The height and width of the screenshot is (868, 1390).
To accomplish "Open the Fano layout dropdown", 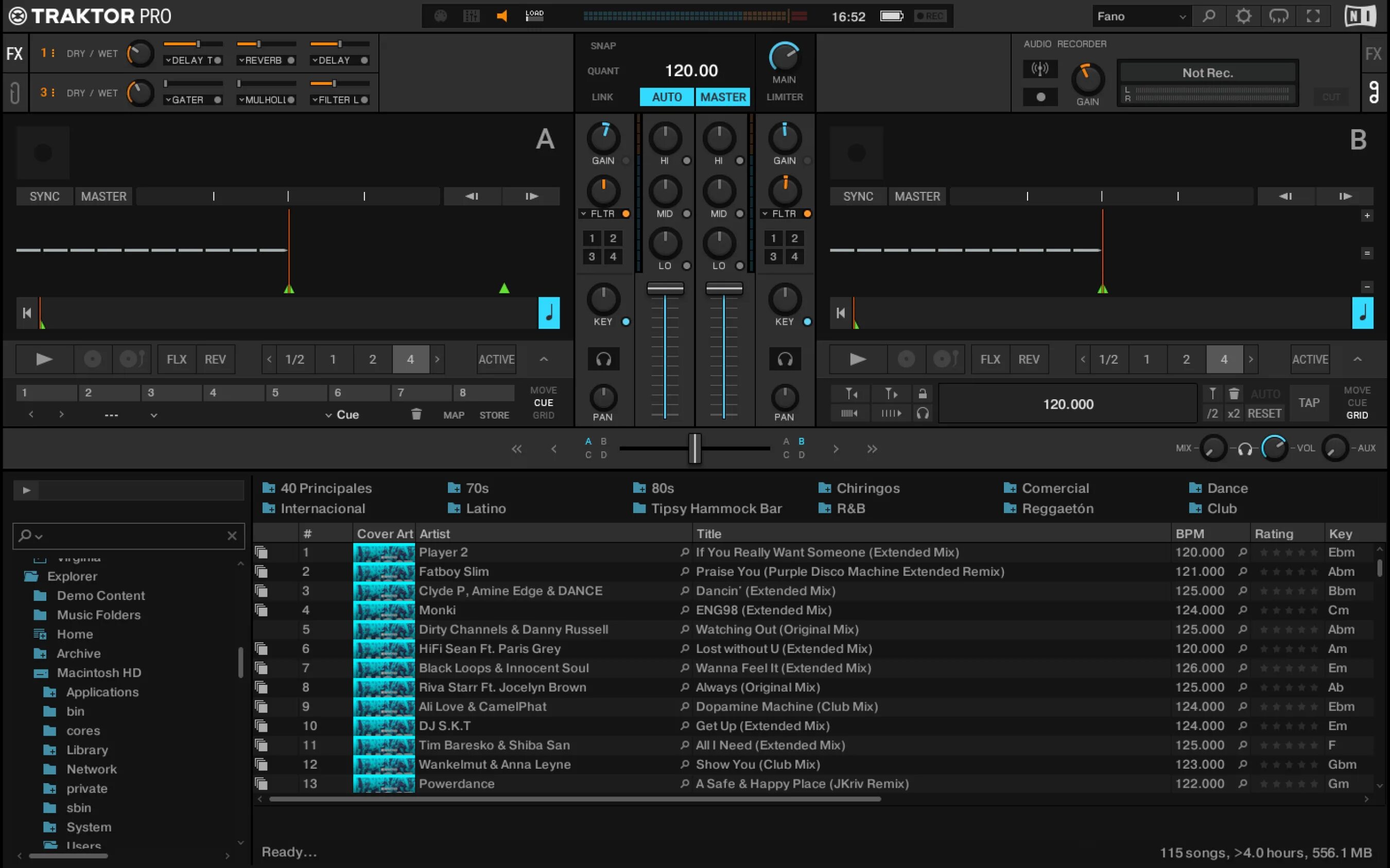I will [1140, 16].
